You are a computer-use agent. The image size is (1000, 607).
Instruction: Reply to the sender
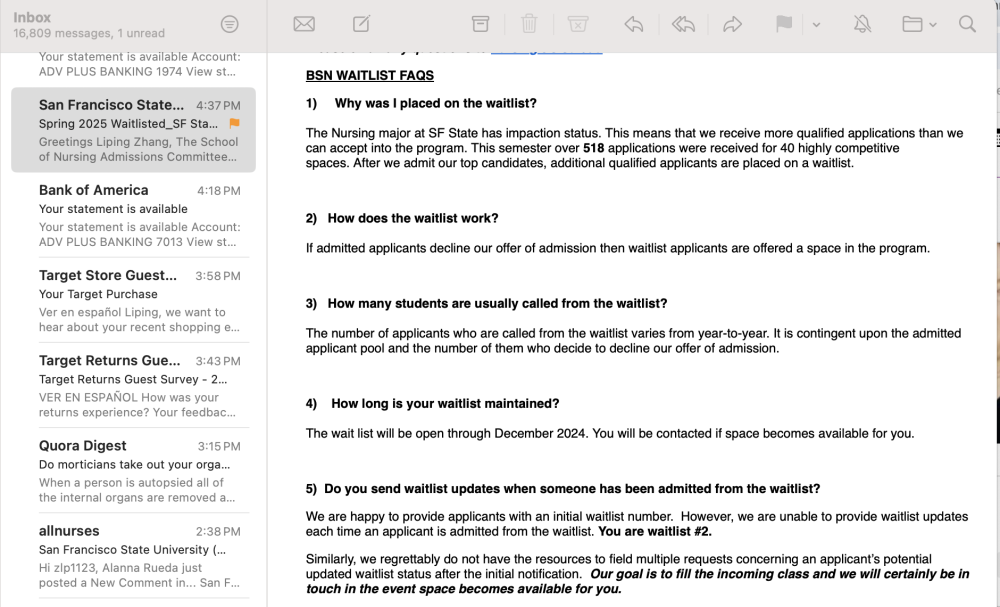coord(633,24)
